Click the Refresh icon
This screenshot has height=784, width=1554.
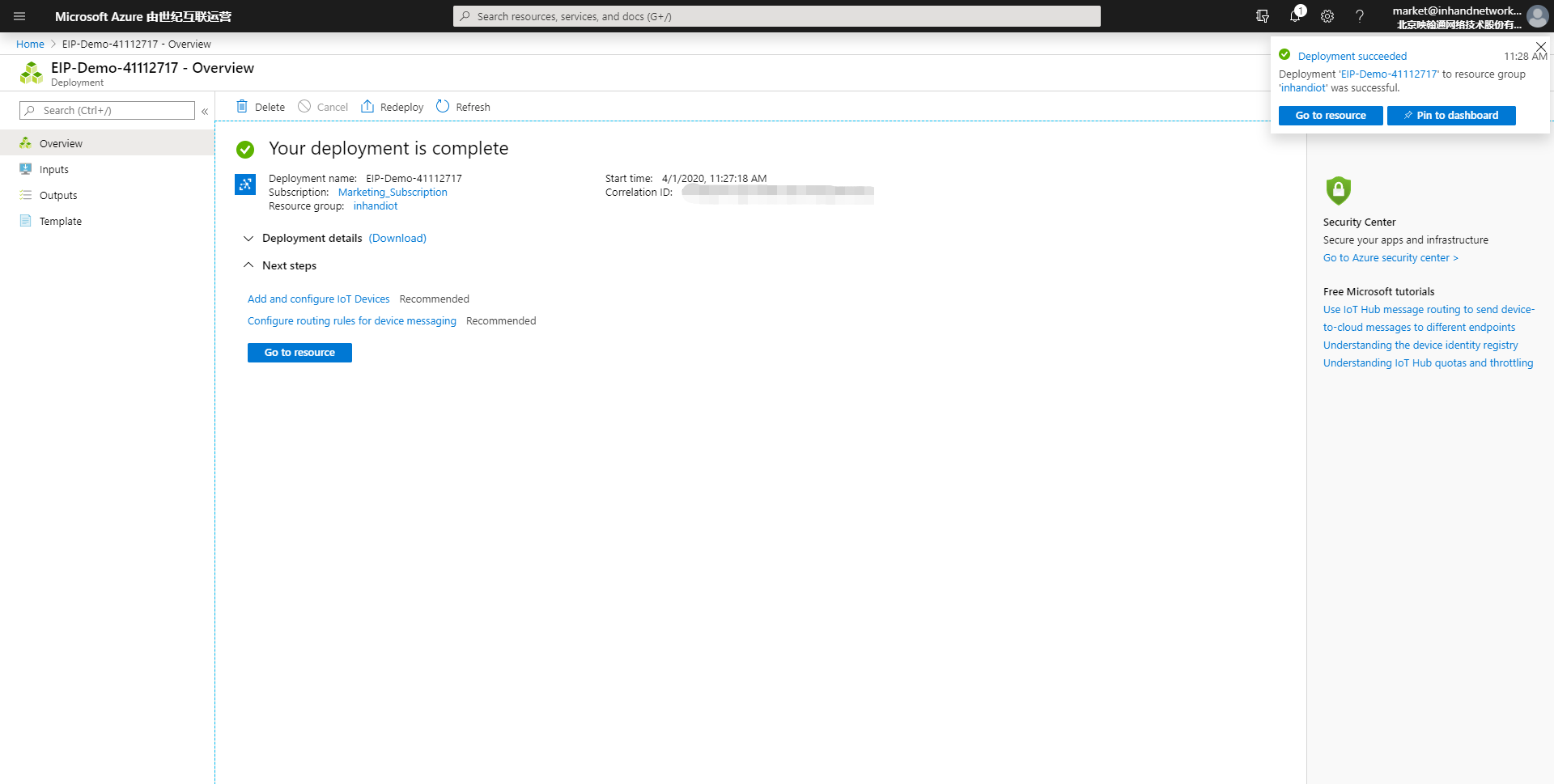point(443,107)
